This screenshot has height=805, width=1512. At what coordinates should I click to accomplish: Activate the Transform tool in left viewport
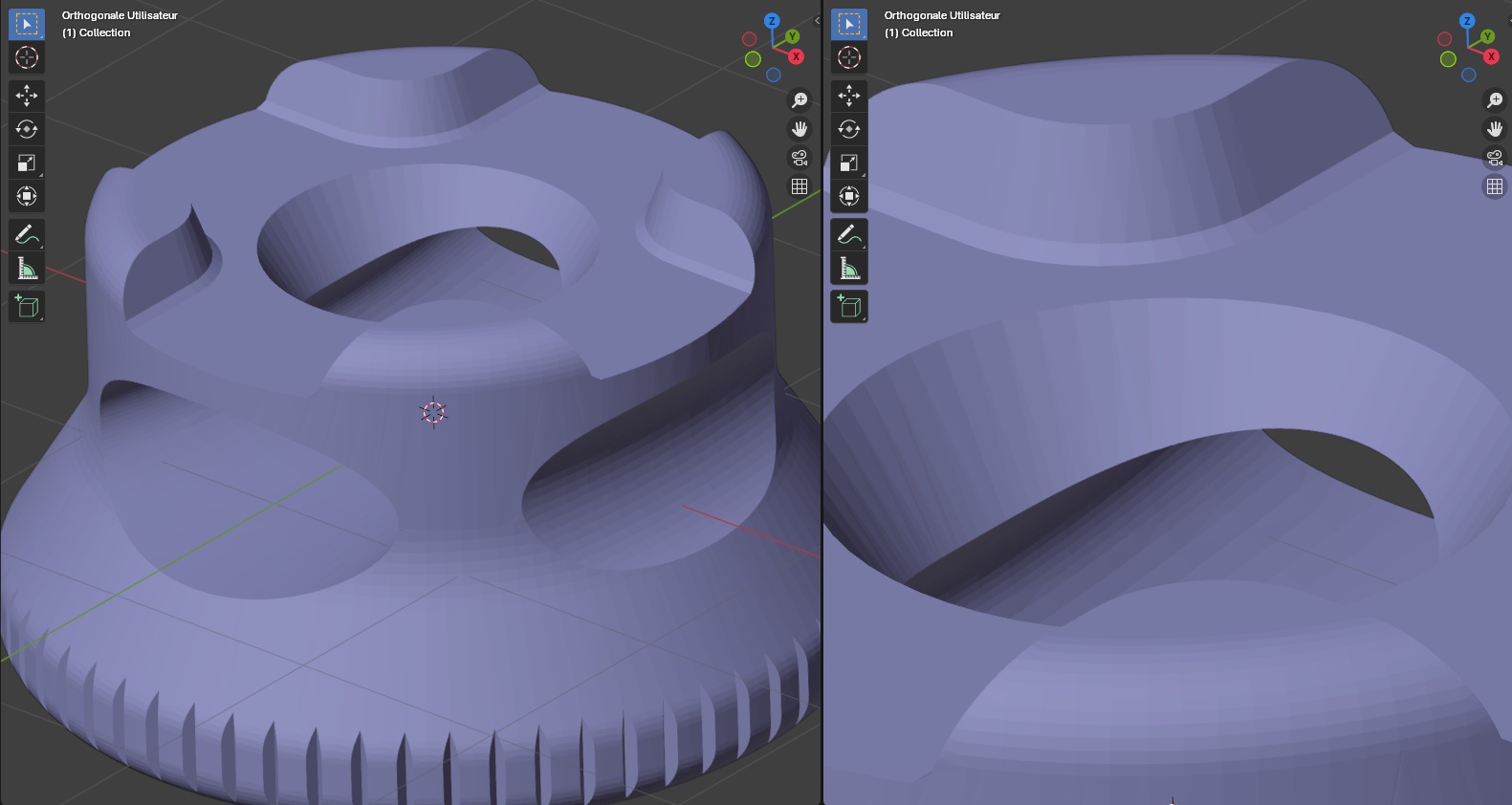click(x=27, y=196)
